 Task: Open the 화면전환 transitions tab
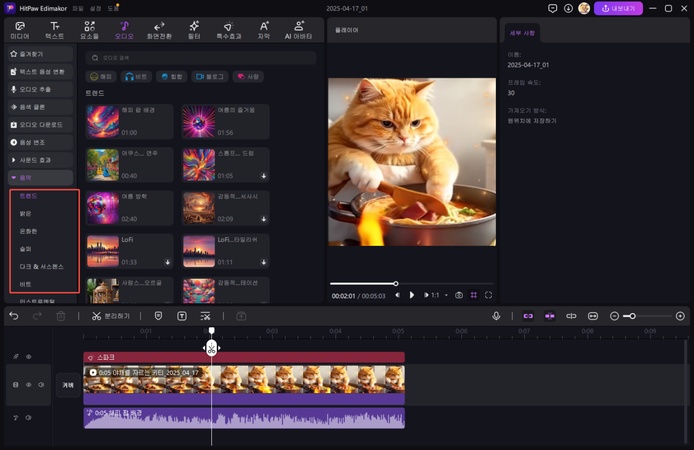(x=159, y=29)
